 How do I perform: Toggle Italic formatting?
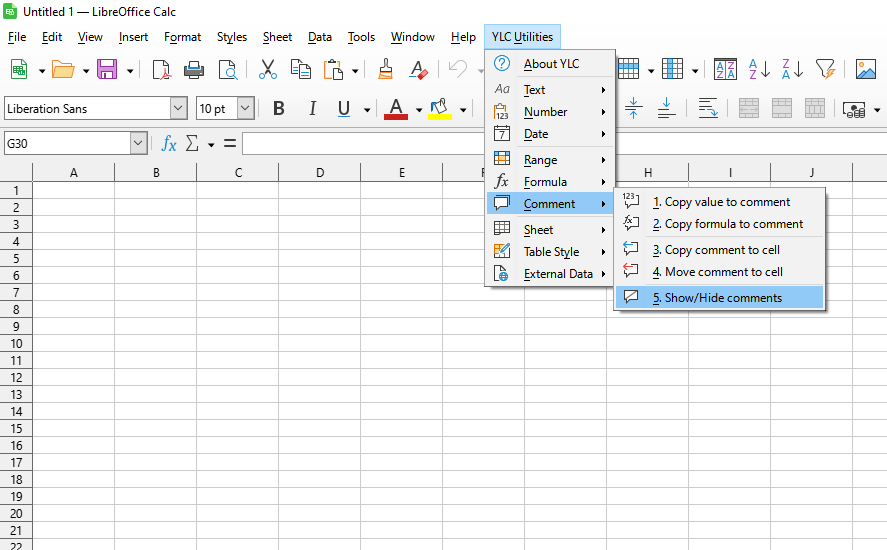[x=312, y=109]
